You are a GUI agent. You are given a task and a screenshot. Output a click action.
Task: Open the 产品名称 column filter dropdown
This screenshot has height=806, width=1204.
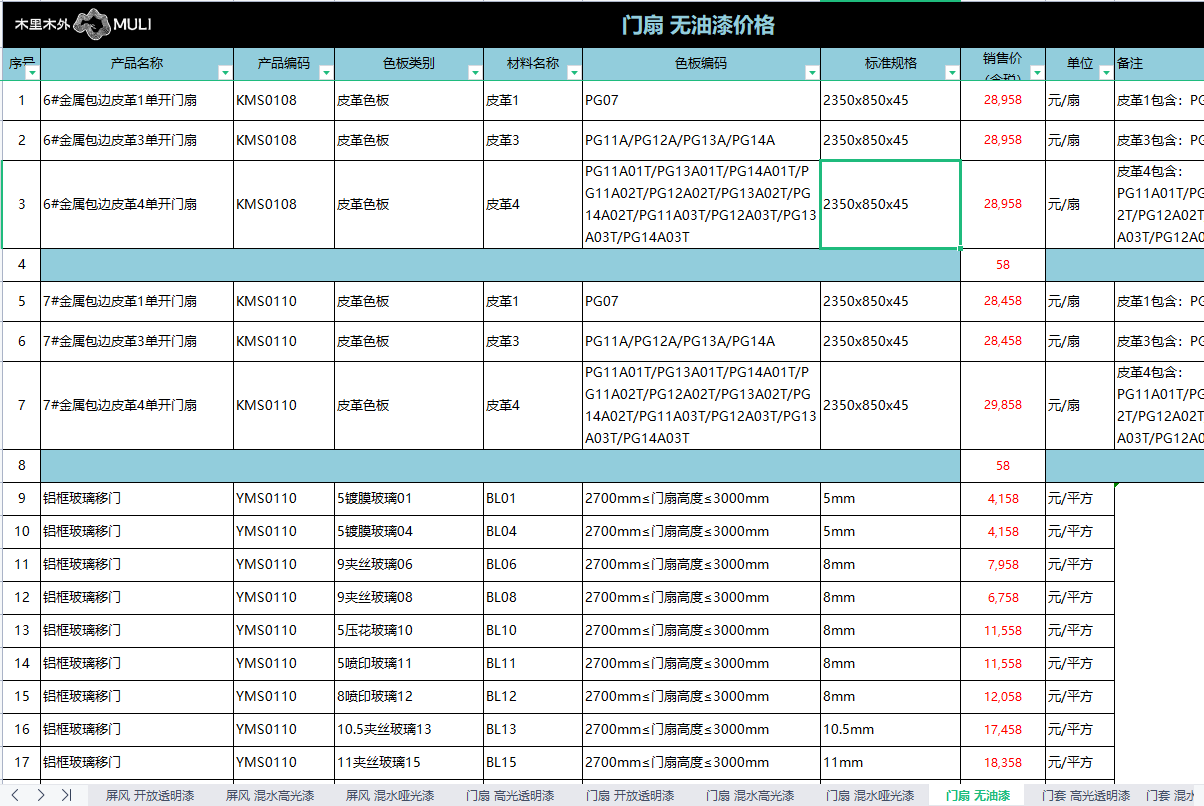point(225,73)
